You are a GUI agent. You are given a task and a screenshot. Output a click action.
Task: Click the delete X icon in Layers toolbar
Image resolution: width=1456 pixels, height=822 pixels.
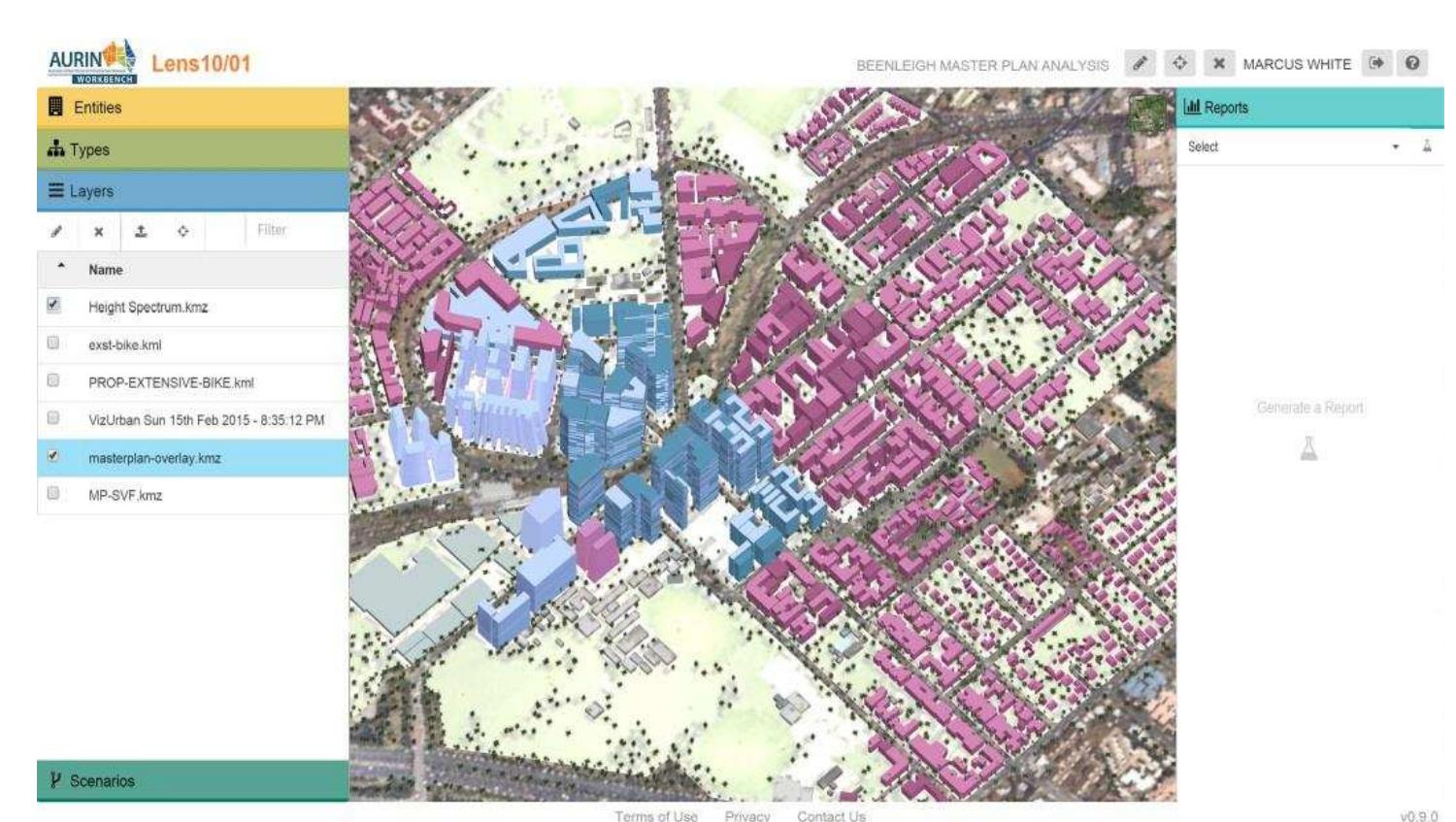[x=98, y=232]
